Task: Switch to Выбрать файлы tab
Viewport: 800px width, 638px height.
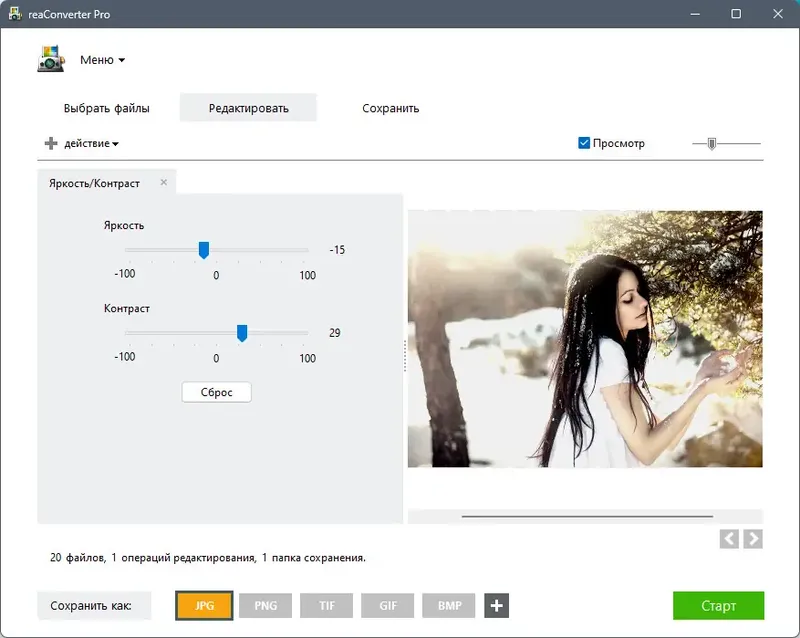Action: (x=107, y=108)
